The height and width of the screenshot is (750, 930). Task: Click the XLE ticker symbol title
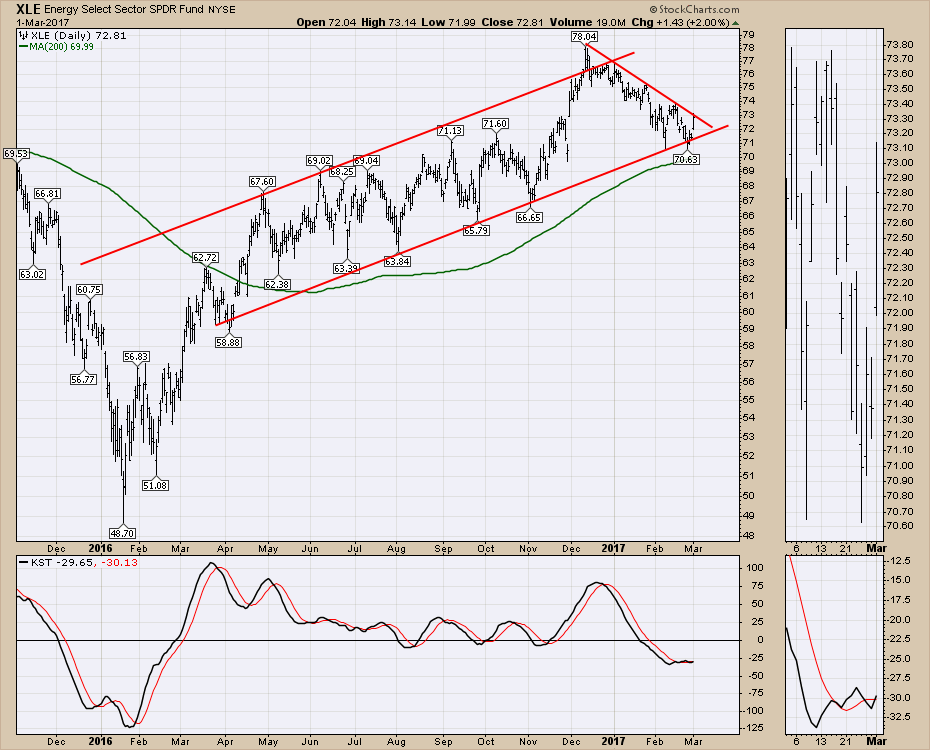[28, 9]
